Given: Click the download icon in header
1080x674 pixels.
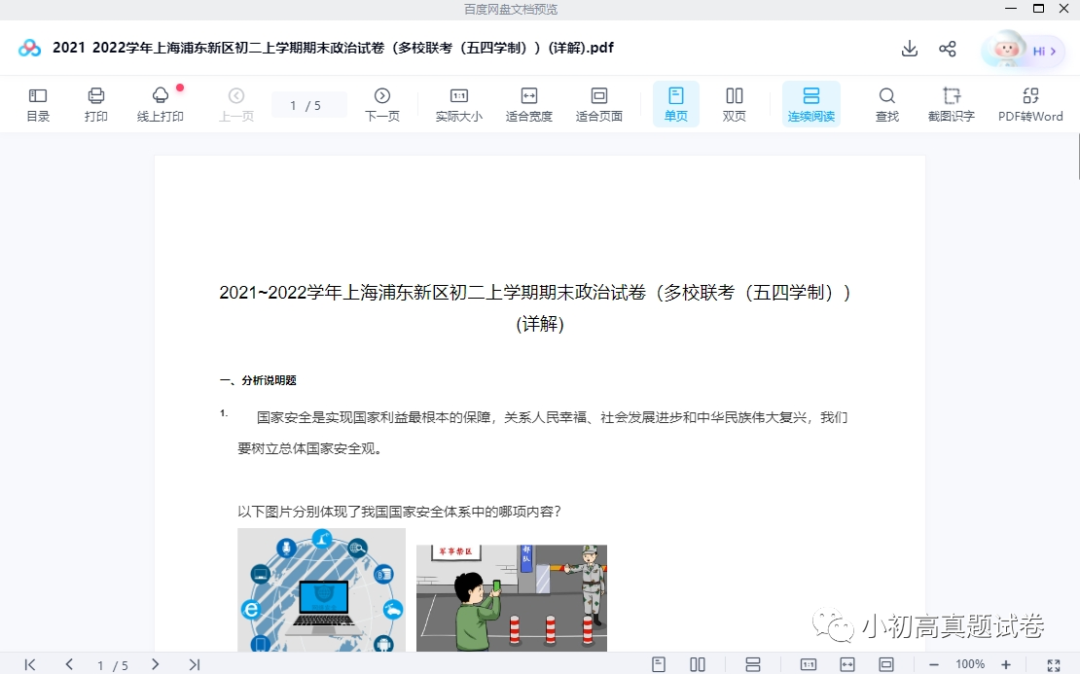Looking at the screenshot, I should (x=909, y=48).
